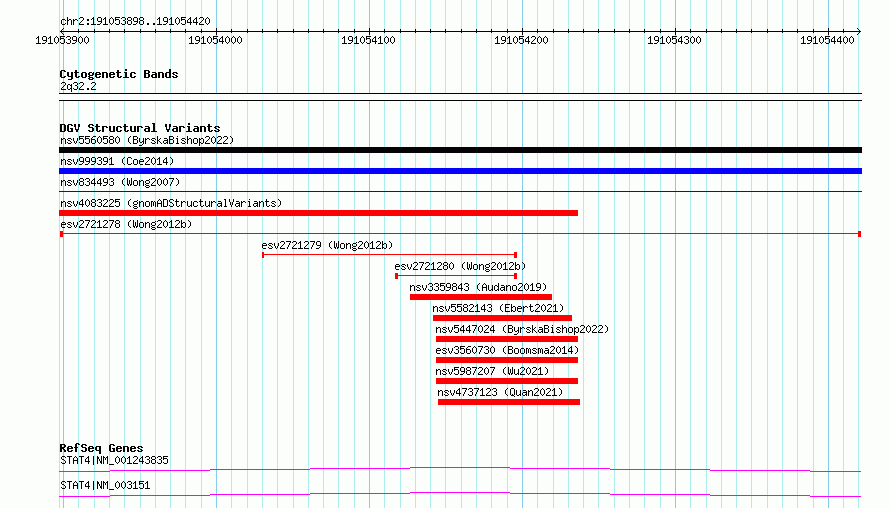Image resolution: width=890 pixels, height=508 pixels.
Task: Click the red nsv4737123 variant bar
Action: pyautogui.click(x=509, y=402)
